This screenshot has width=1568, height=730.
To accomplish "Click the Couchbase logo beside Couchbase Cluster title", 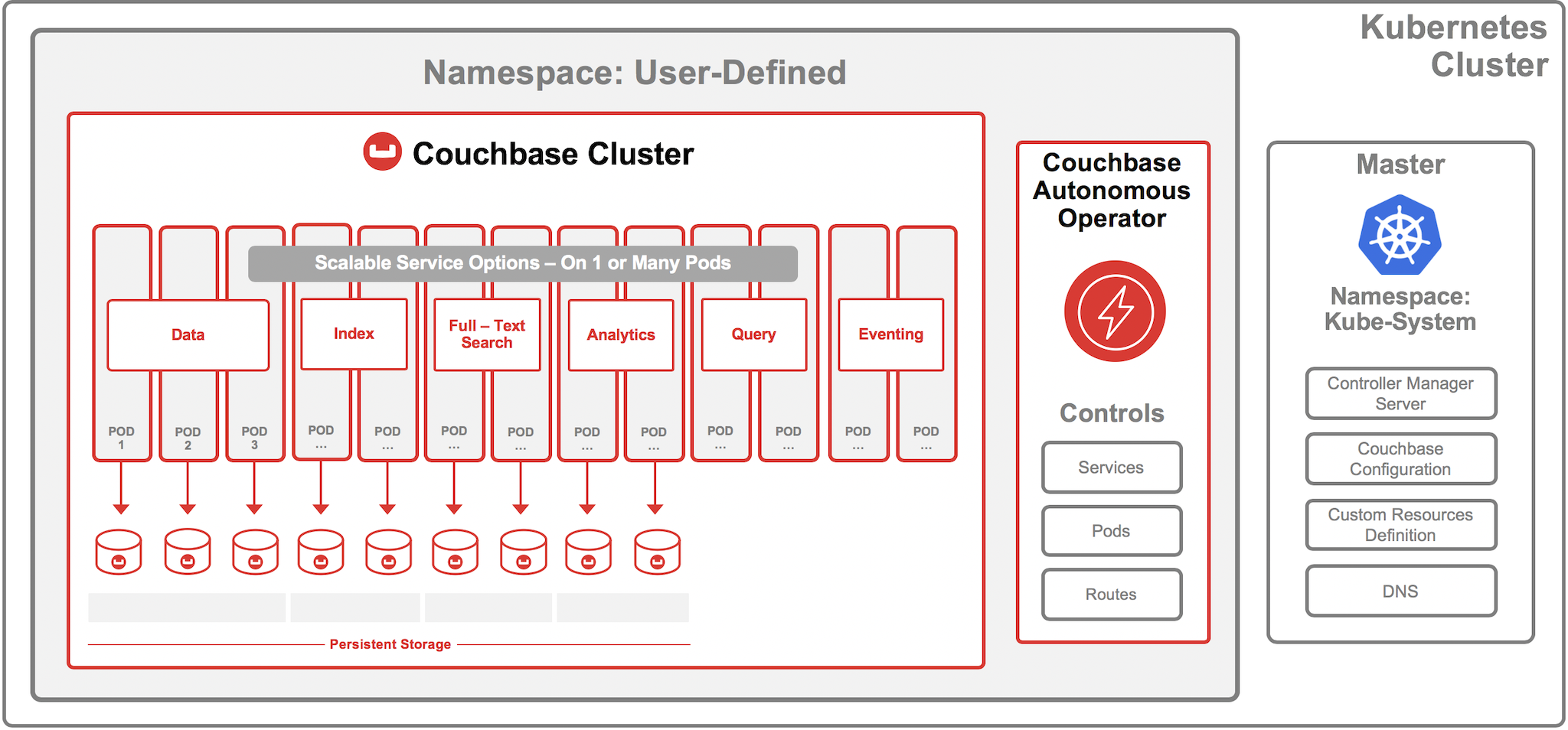I will coord(382,152).
